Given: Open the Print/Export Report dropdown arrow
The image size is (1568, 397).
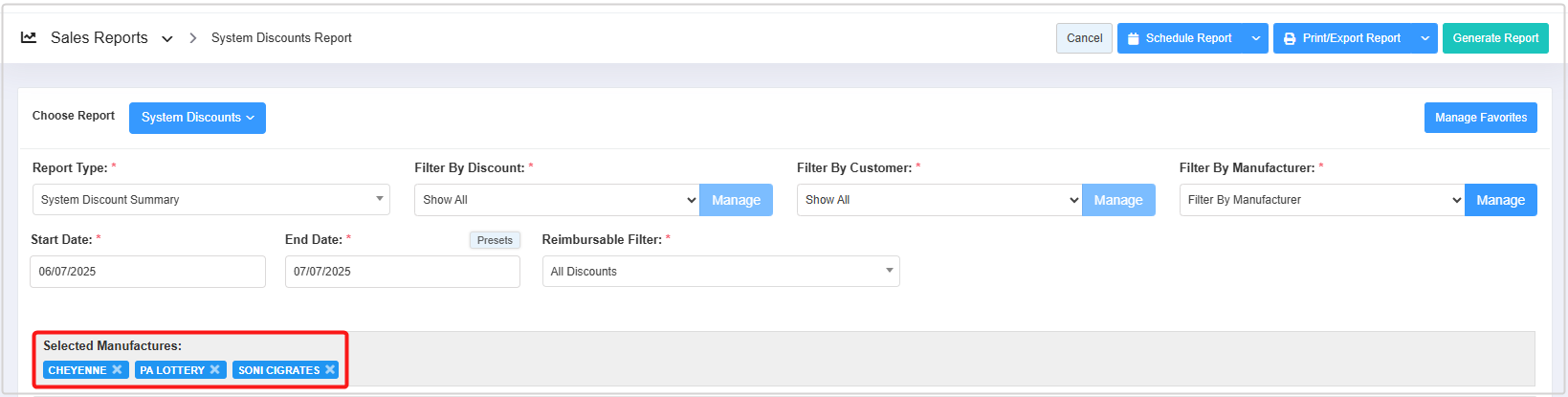Looking at the screenshot, I should [1424, 38].
